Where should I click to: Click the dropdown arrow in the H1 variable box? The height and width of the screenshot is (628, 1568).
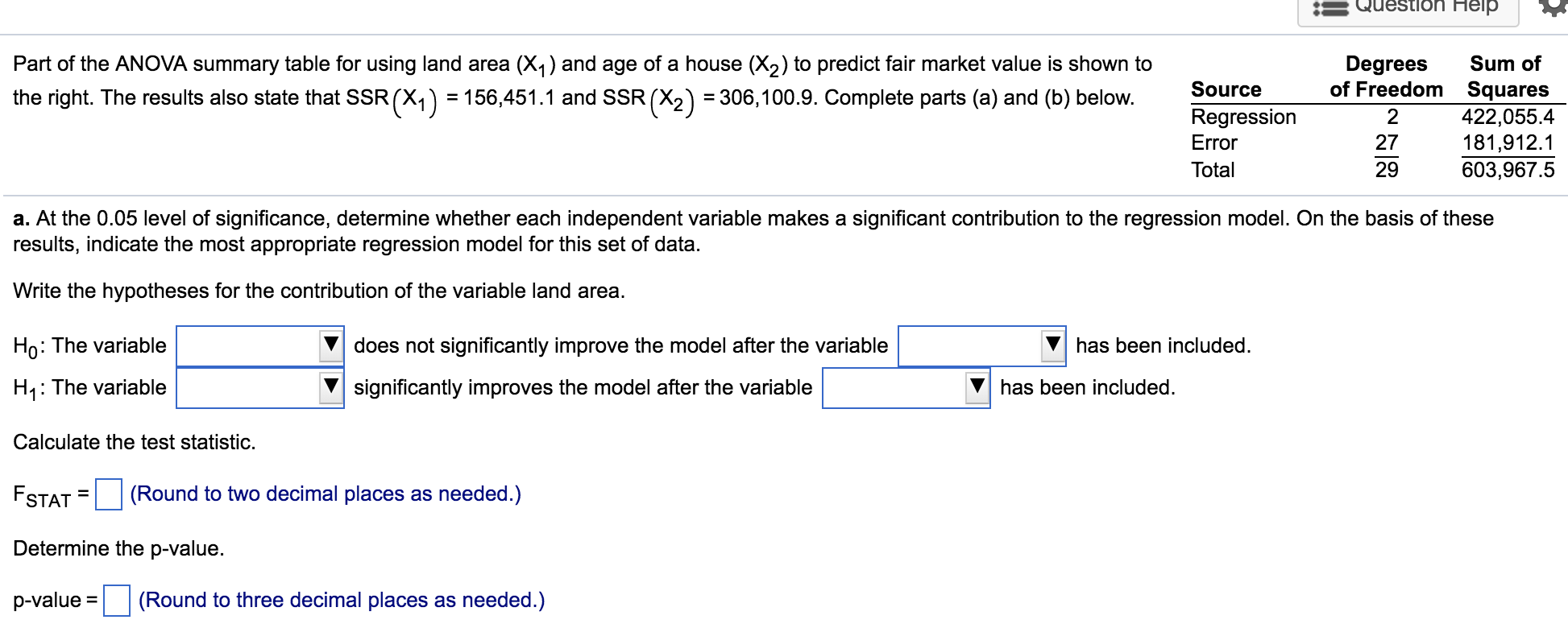coord(331,386)
